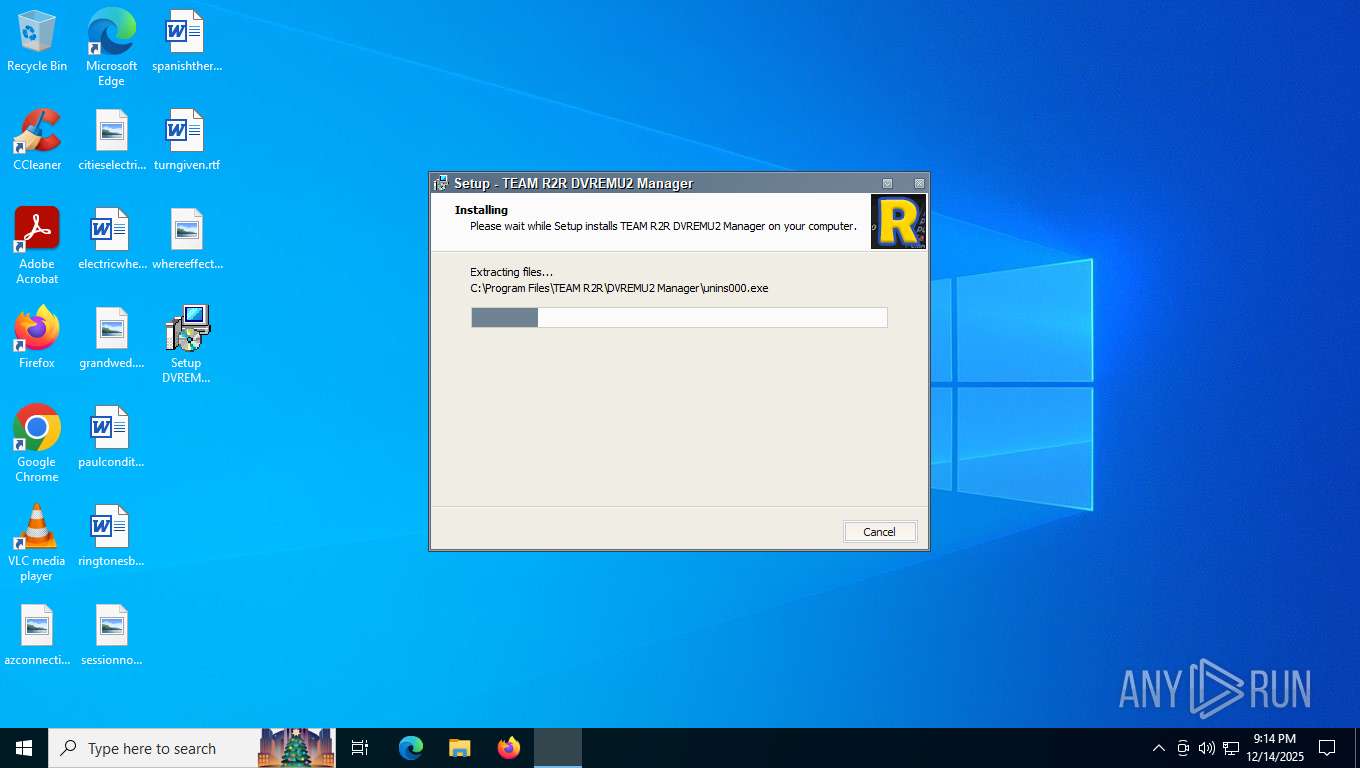Open the volume control in tray
The height and width of the screenshot is (768, 1360).
(x=1207, y=748)
